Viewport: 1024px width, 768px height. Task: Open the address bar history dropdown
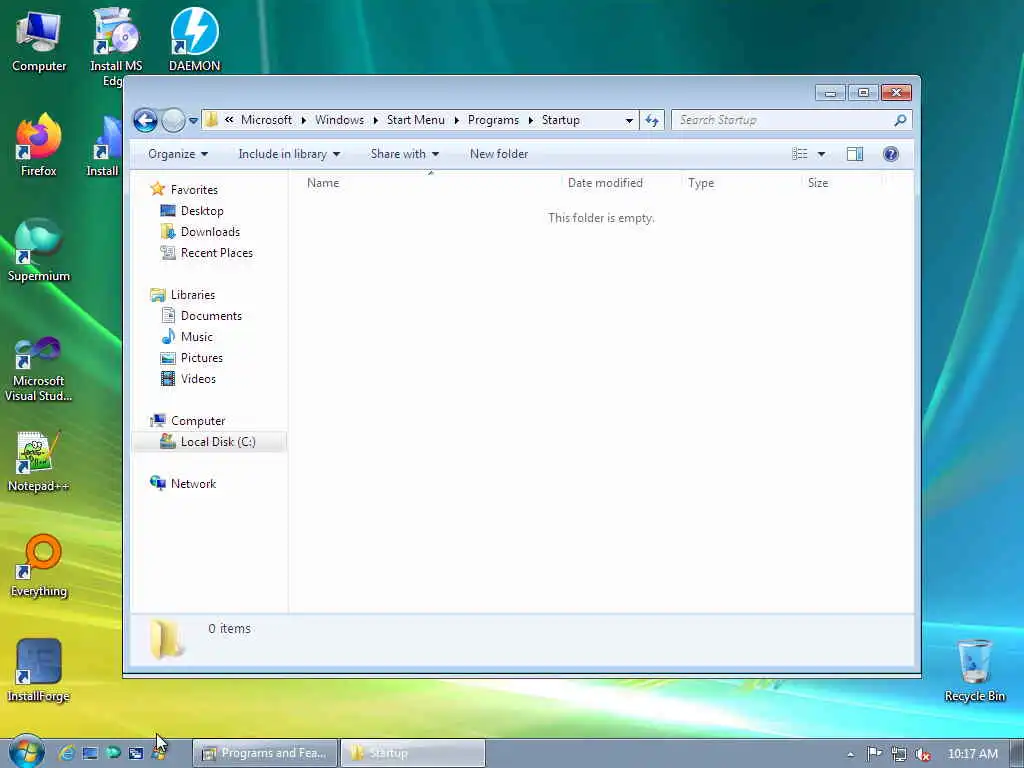[x=628, y=121]
